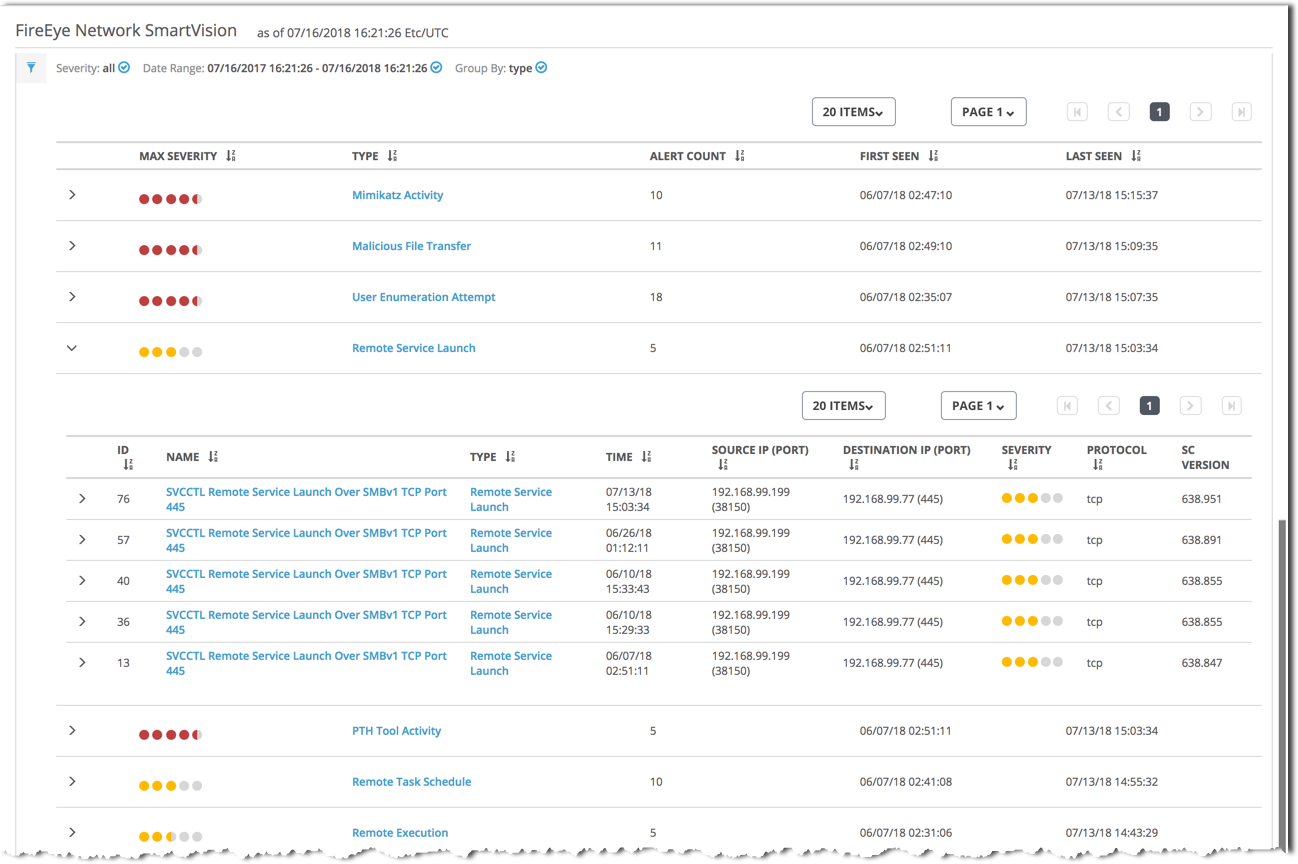Image resolution: width=1298 pixels, height=864 pixels.
Task: Collapse the Remote Service Launch group
Action: point(72,348)
